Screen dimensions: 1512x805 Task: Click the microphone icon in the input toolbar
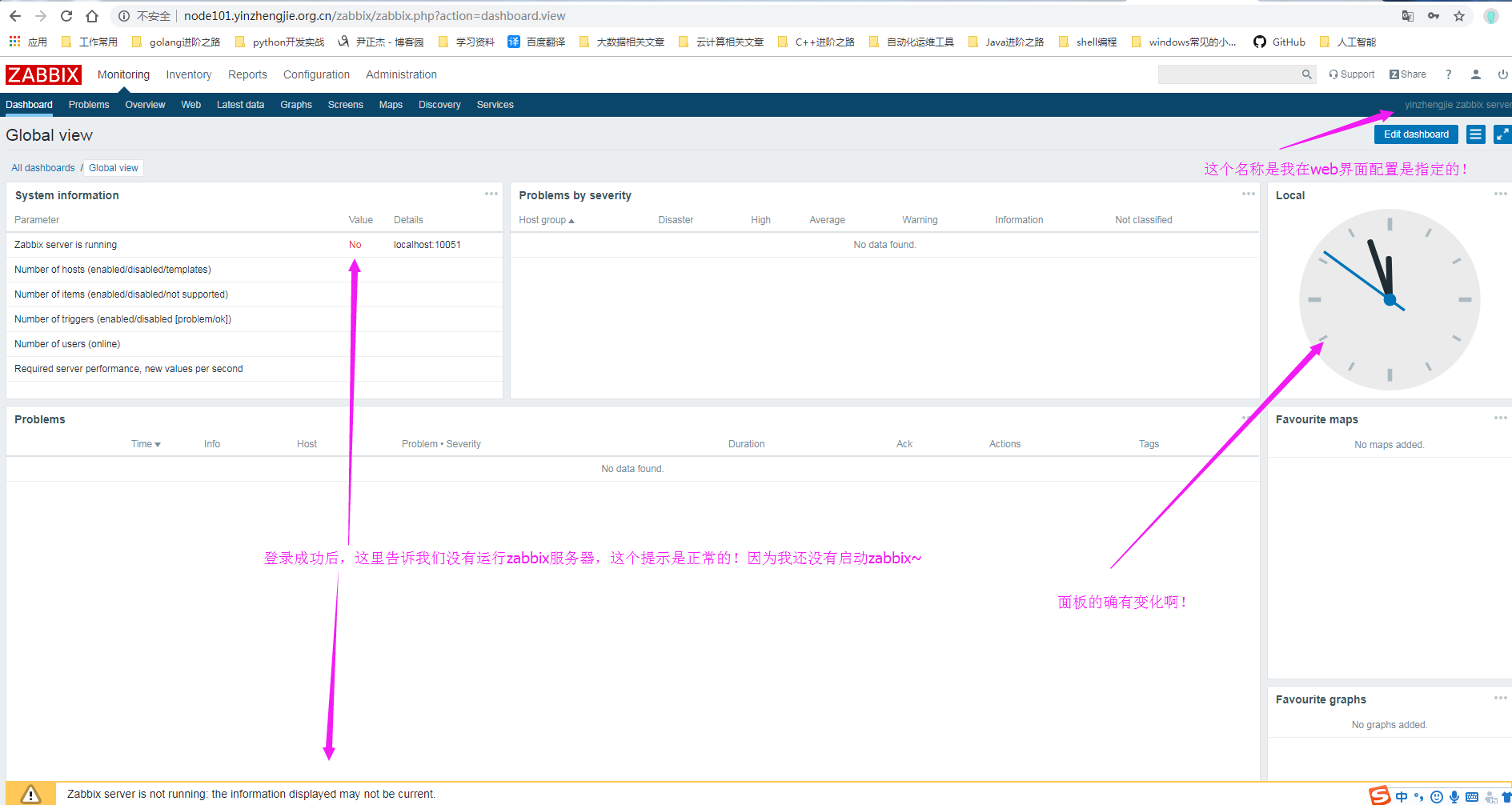pyautogui.click(x=1454, y=797)
